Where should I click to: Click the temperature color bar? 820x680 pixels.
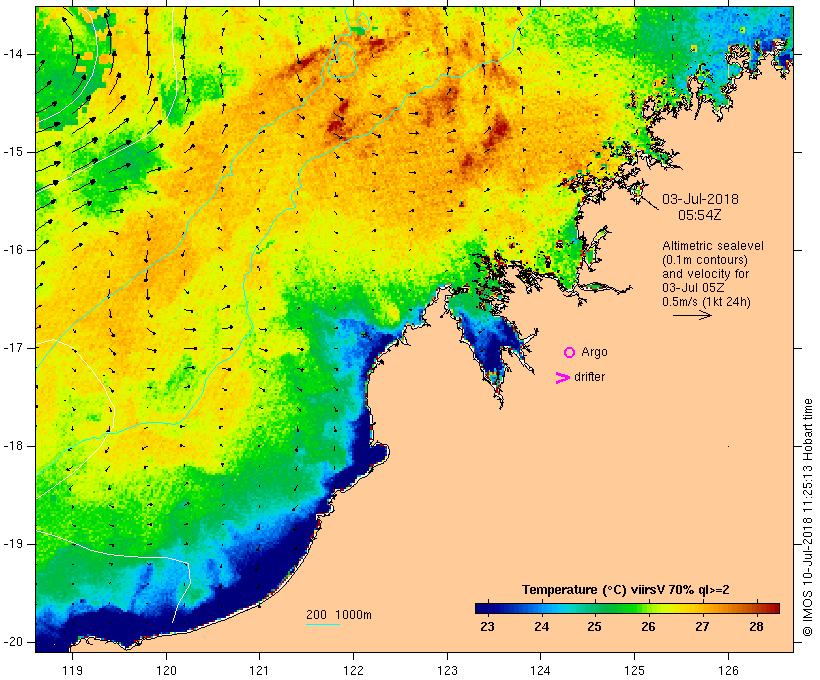click(x=627, y=608)
